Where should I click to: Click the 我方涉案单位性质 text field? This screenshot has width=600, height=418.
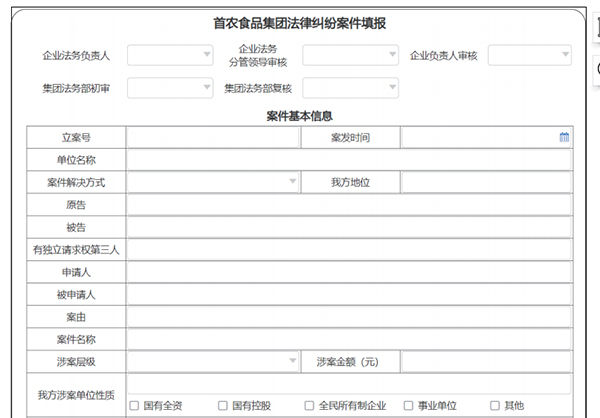[349, 384]
